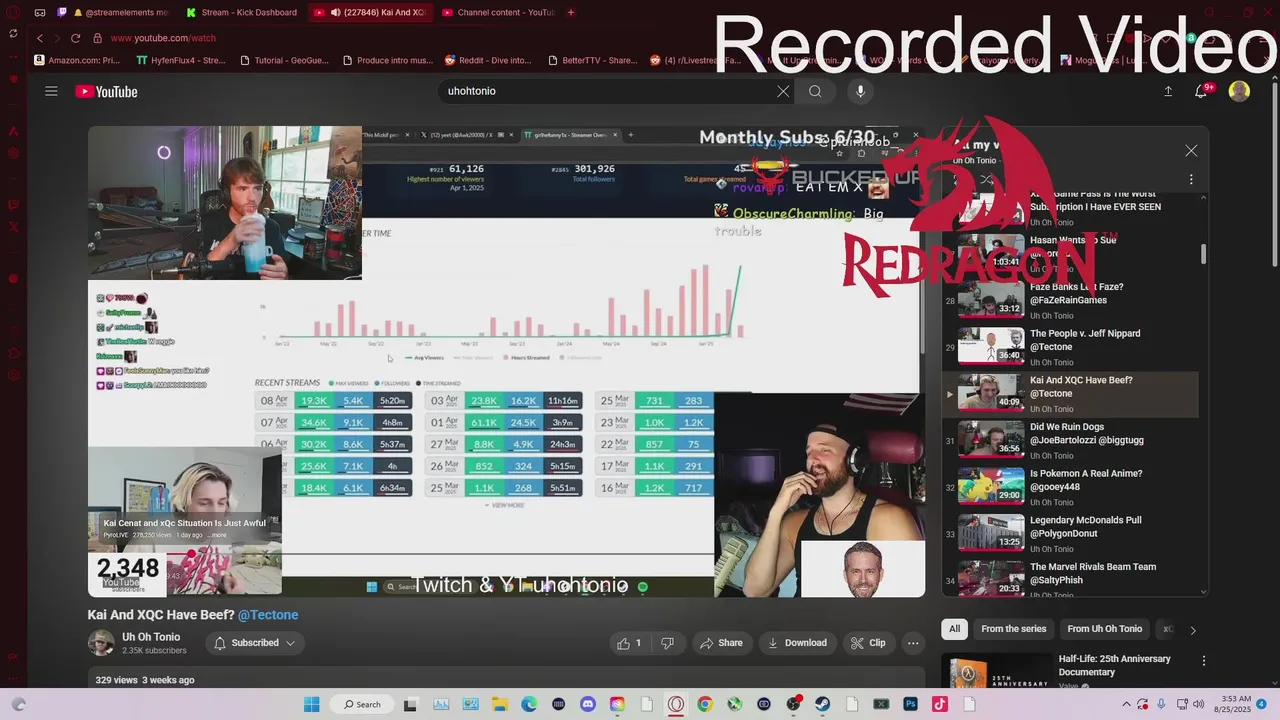Open Steam from the taskbar
Viewport: 1280px width, 720px height.
tap(822, 704)
